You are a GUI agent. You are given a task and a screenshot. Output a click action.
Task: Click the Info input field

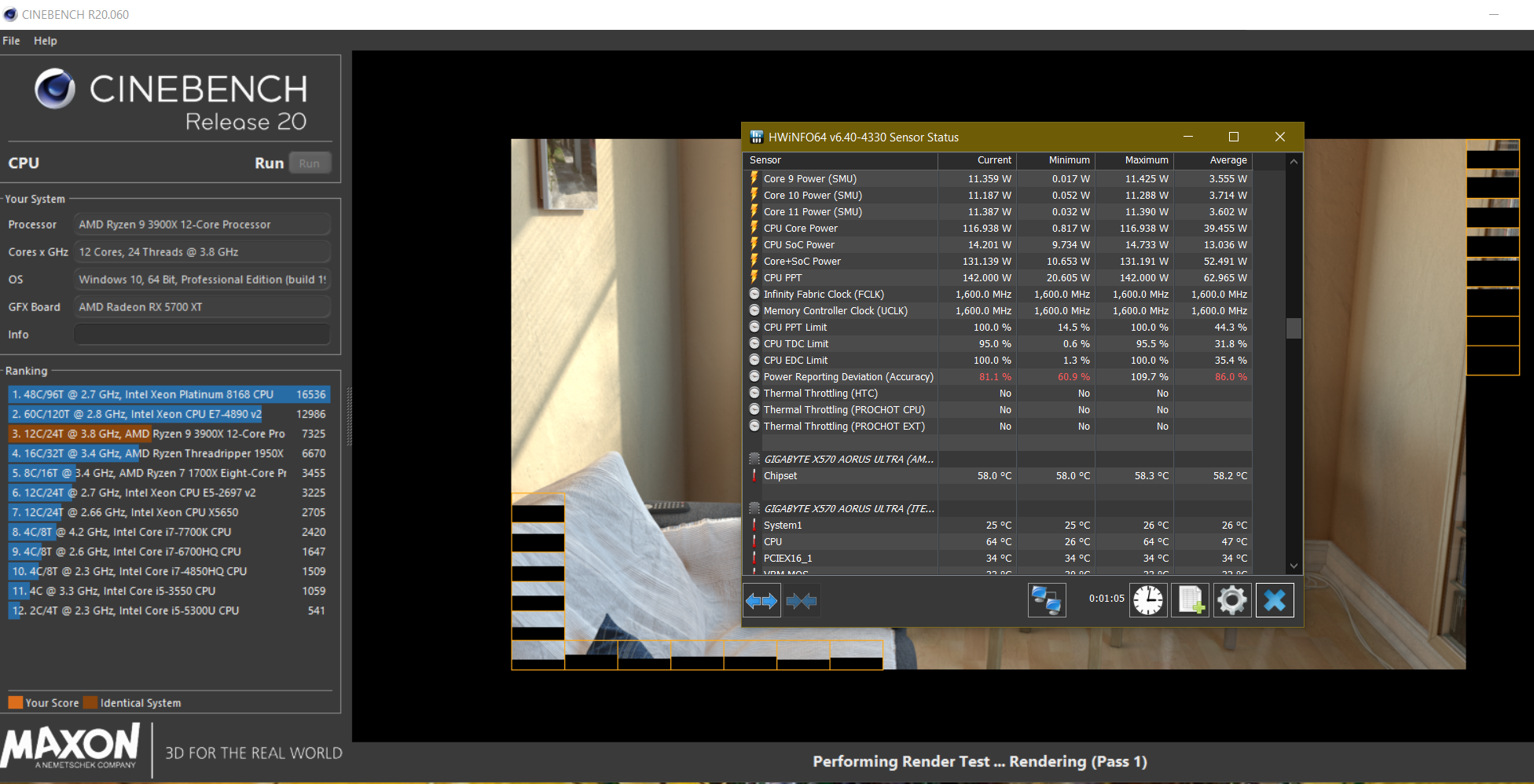(x=202, y=334)
